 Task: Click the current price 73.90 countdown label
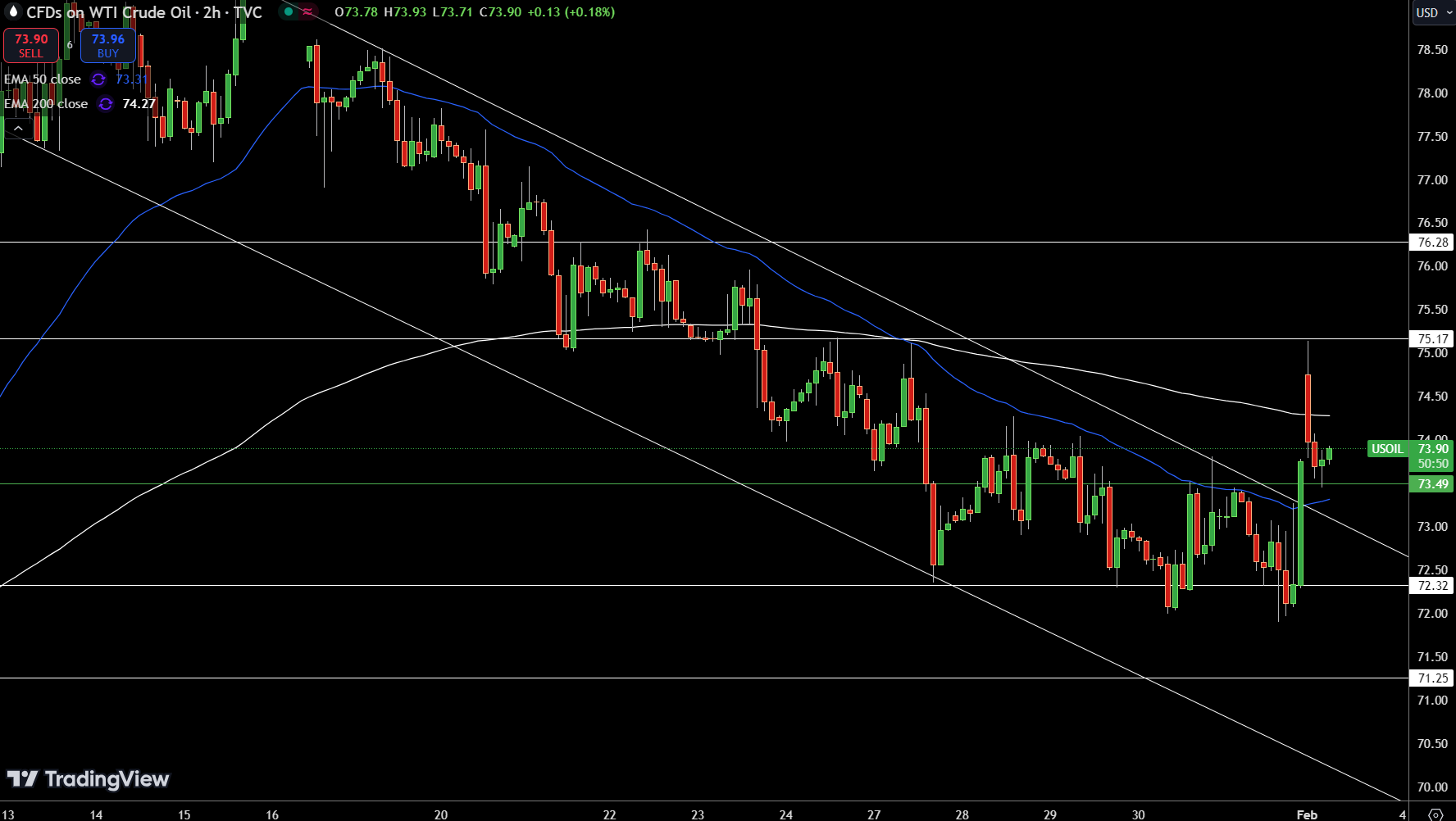point(1432,456)
